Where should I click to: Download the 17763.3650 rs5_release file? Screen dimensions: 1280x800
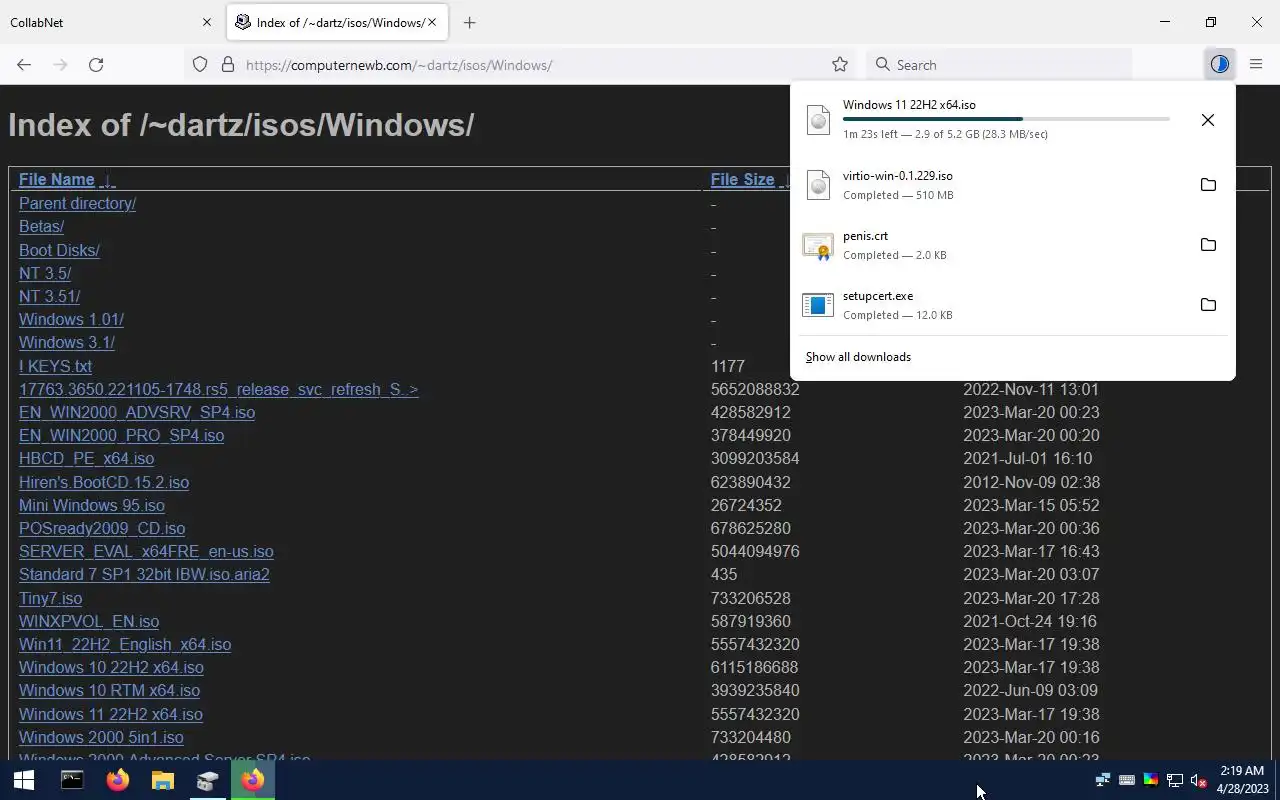click(218, 389)
